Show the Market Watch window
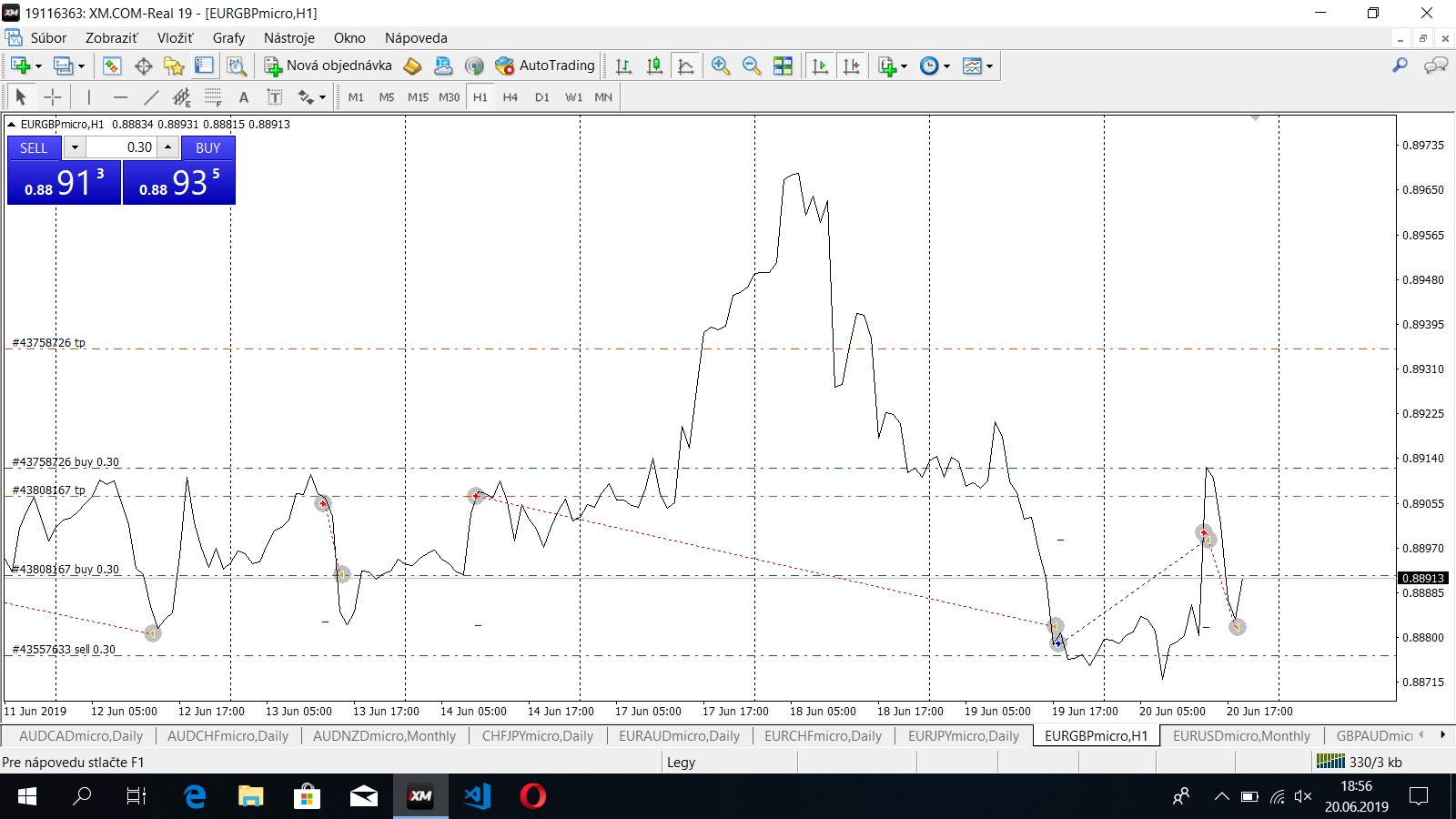This screenshot has height=819, width=1456. coord(112,66)
